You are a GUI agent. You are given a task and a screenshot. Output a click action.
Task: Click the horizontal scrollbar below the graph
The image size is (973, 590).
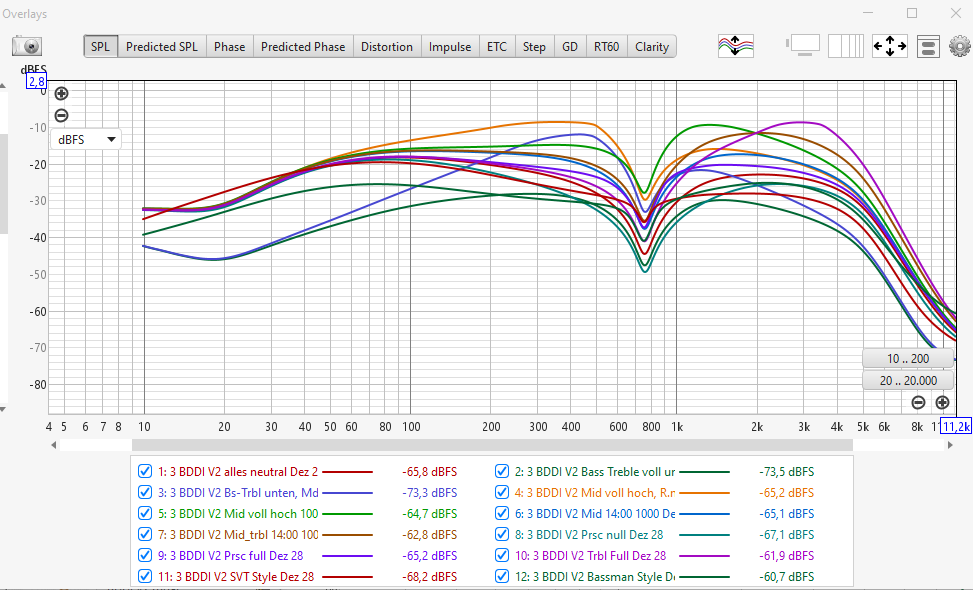(490, 445)
